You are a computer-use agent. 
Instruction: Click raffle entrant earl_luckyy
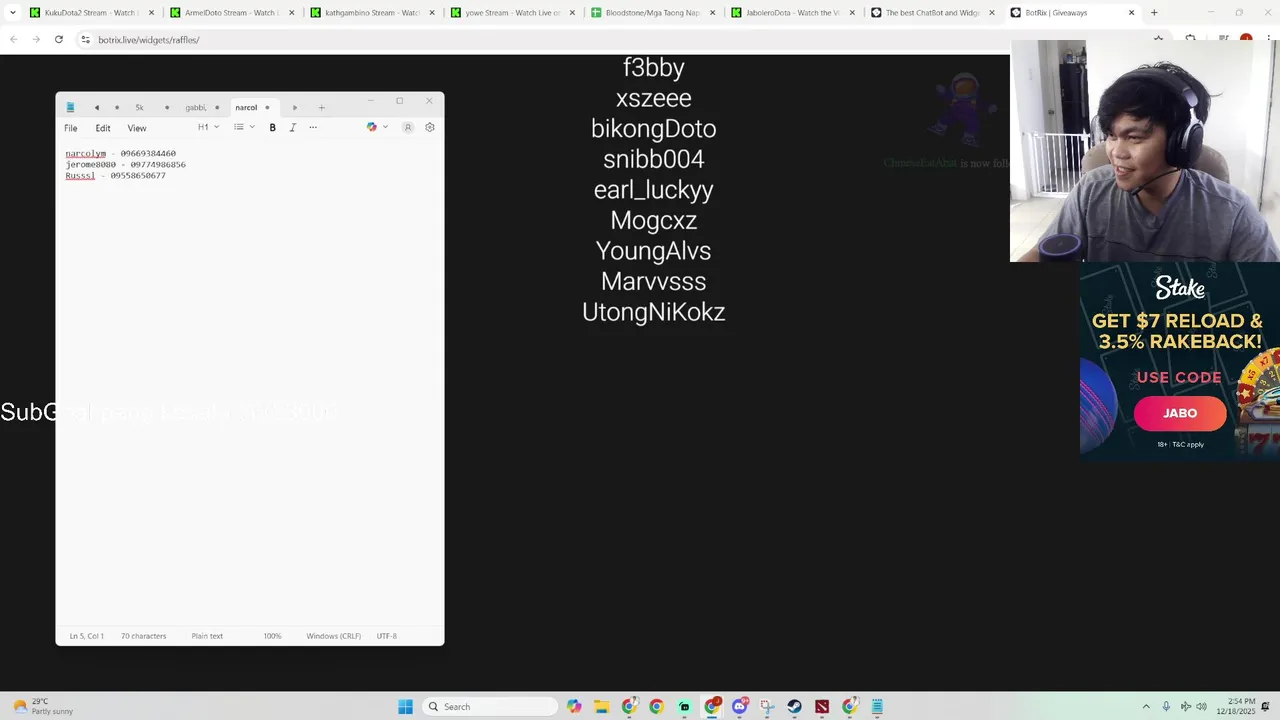[x=654, y=190]
